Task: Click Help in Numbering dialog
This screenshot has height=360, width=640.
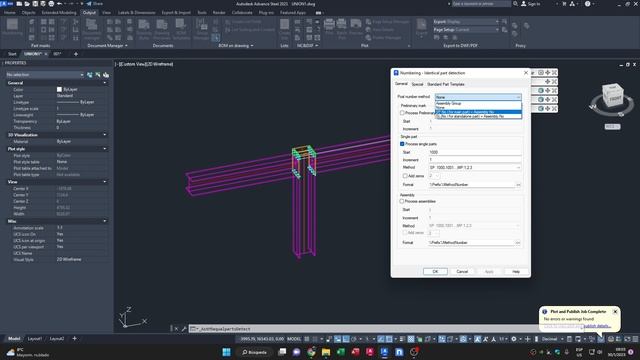Action: coord(516,271)
